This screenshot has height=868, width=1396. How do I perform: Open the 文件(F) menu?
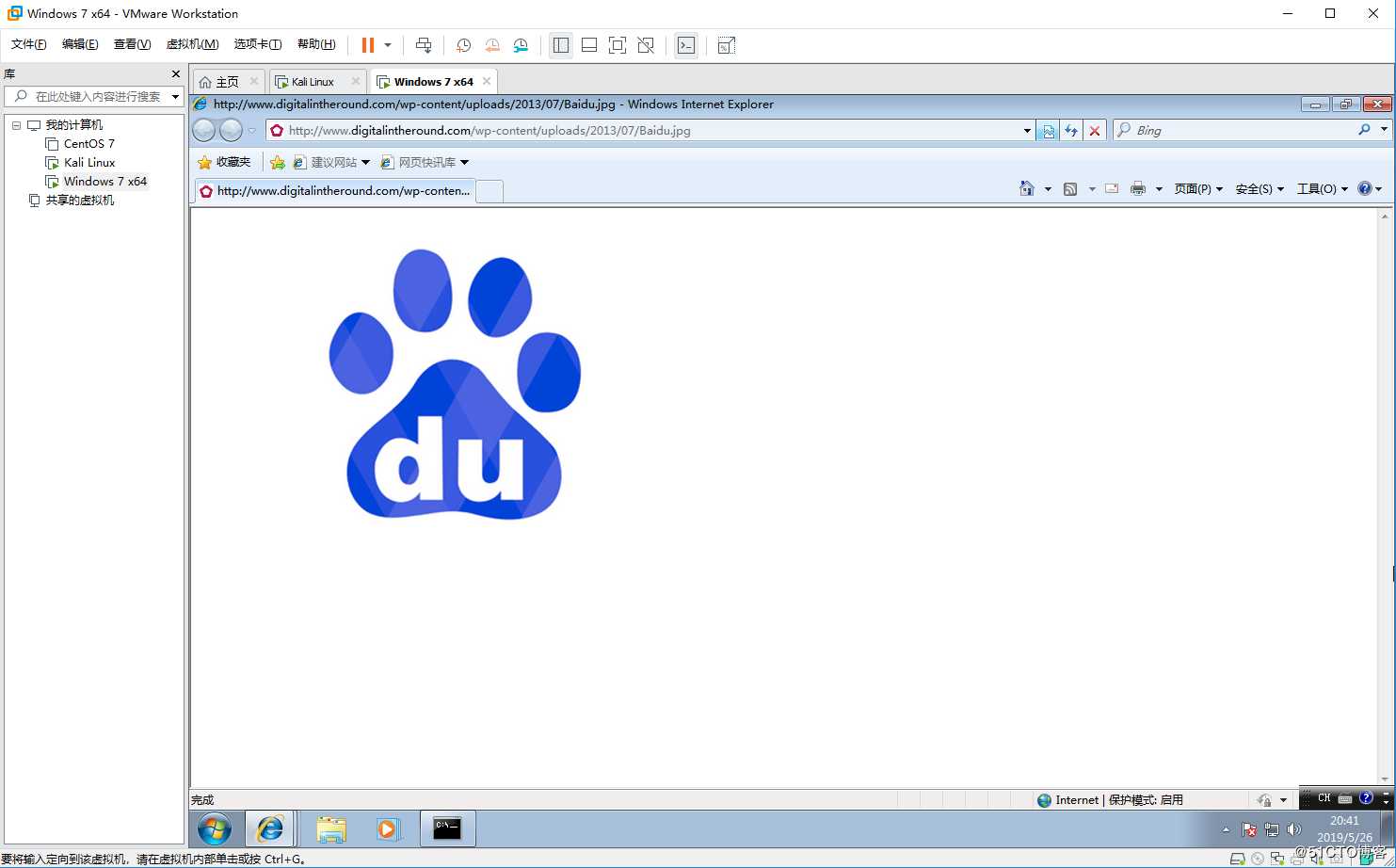29,44
